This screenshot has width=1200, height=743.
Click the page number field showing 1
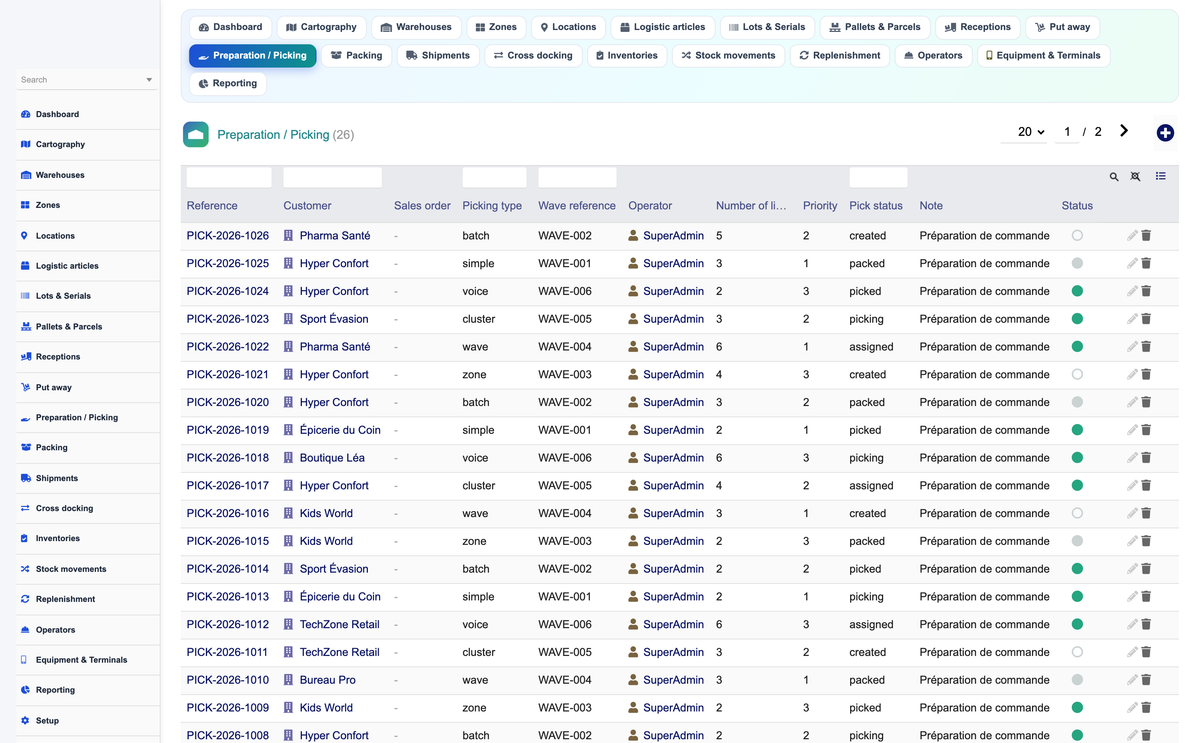point(1067,132)
